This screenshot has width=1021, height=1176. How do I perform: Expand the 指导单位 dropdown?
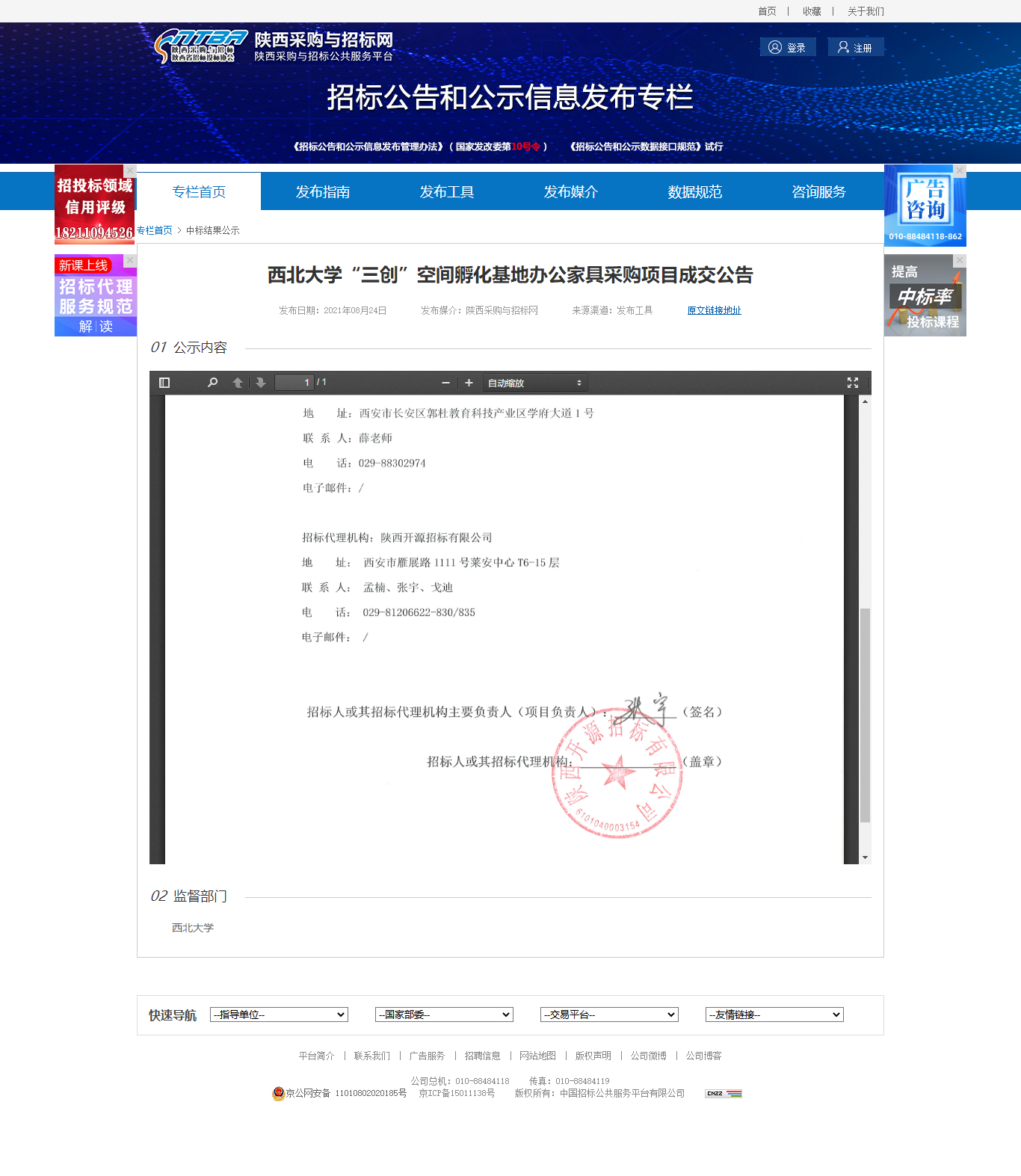[x=279, y=1015]
